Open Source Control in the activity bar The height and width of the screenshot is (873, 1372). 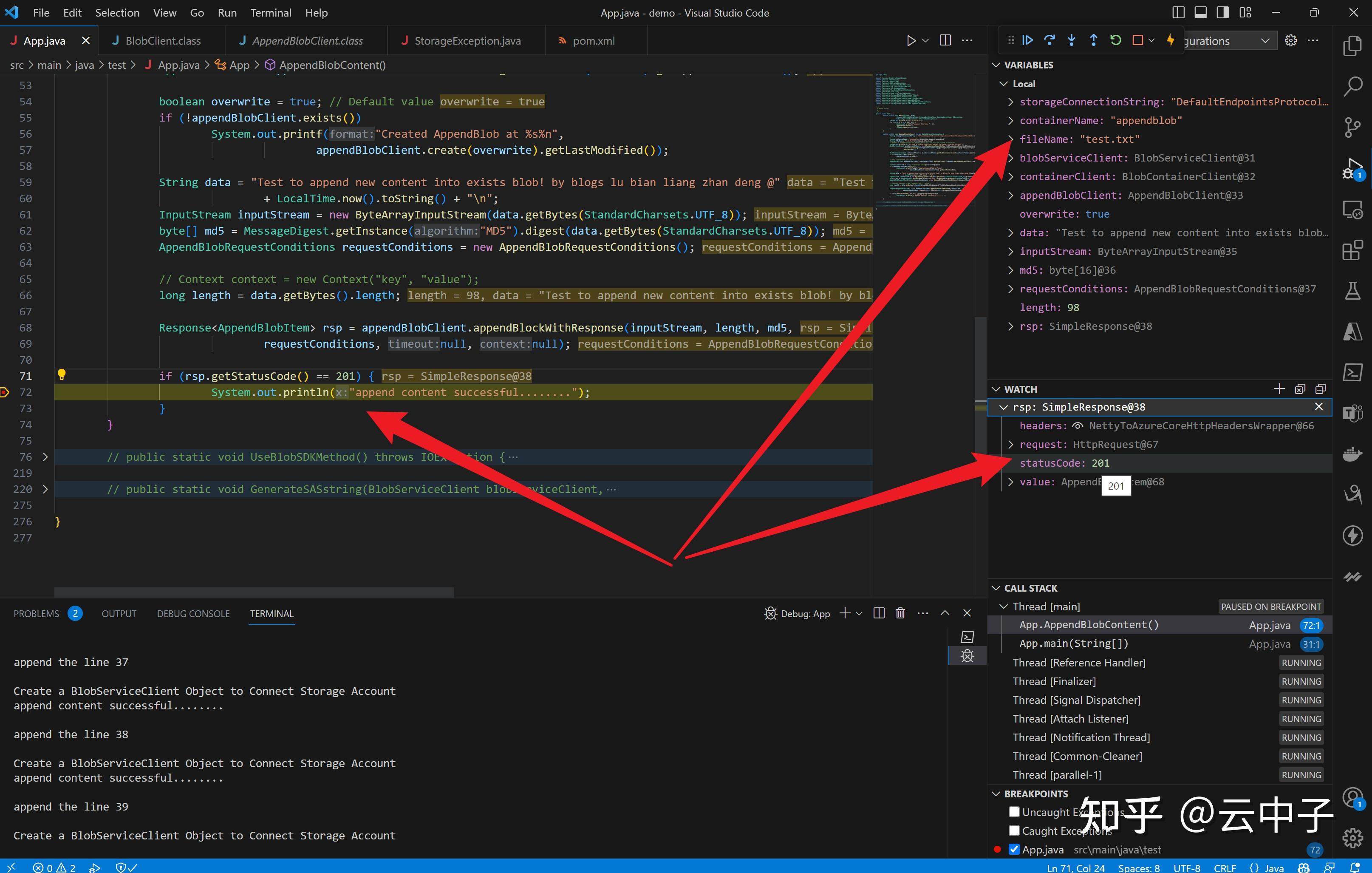1352,127
